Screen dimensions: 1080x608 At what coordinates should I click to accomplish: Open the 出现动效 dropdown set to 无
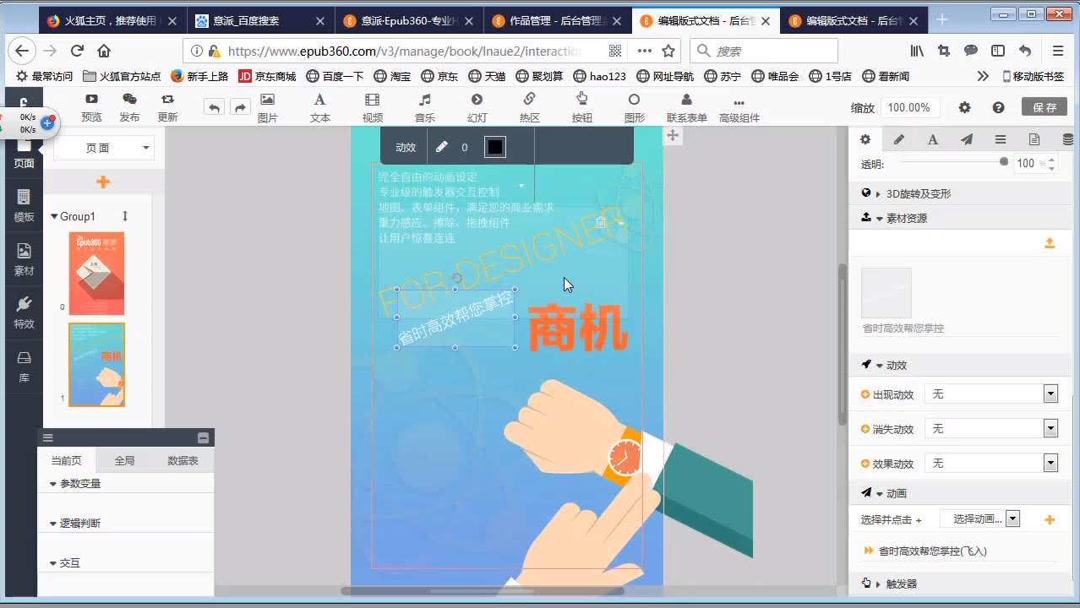[x=1051, y=394]
